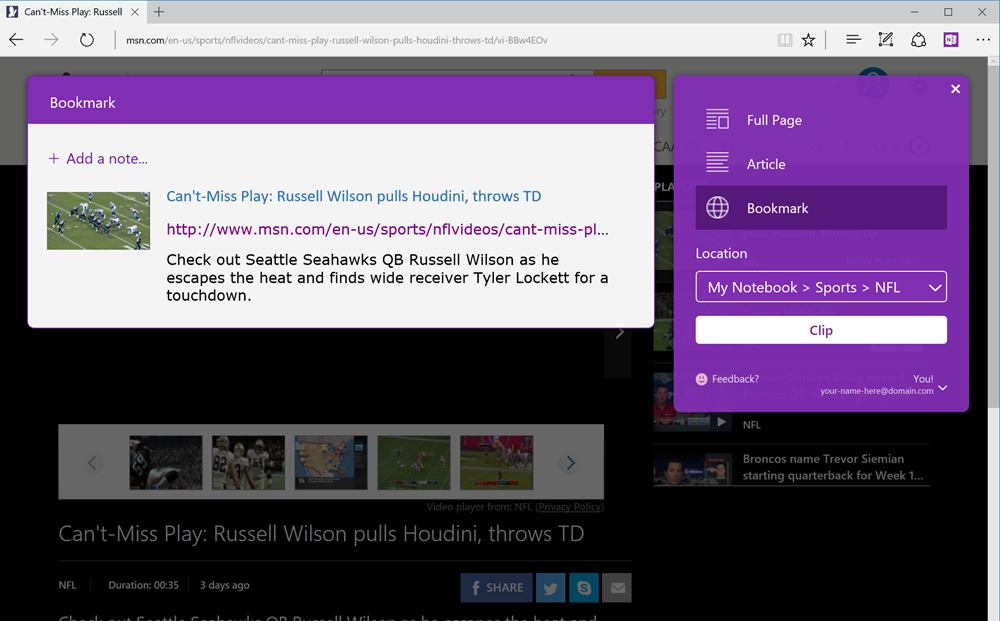Click the Broncos story thumbnail
The height and width of the screenshot is (621, 1000).
(x=692, y=470)
